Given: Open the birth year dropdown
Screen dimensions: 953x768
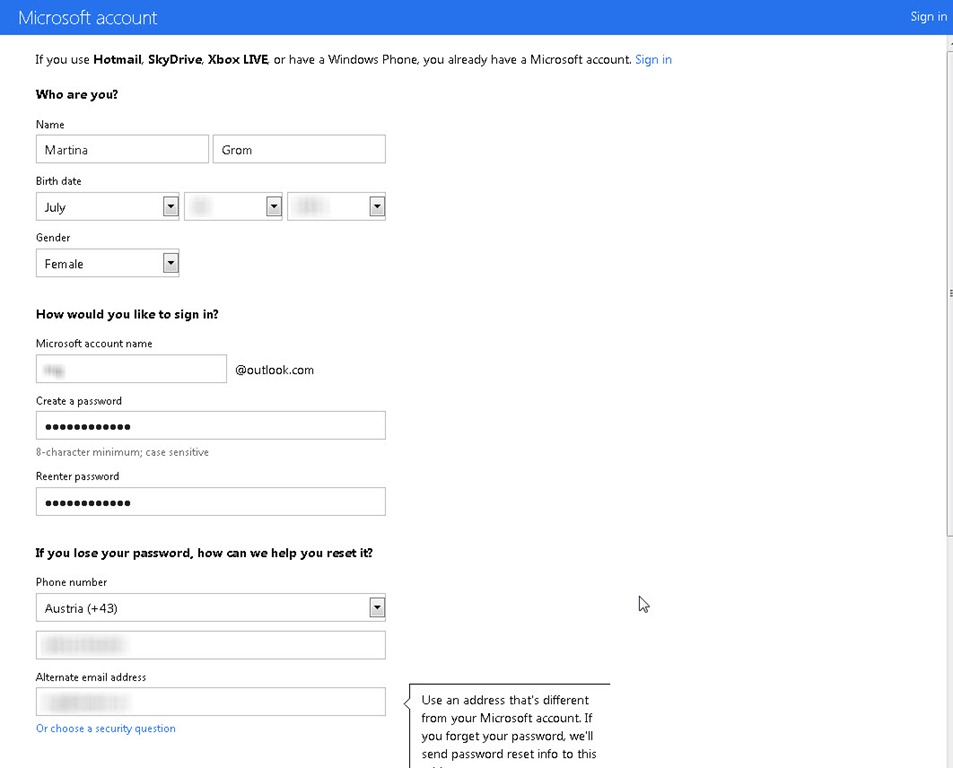Looking at the screenshot, I should pyautogui.click(x=336, y=207).
